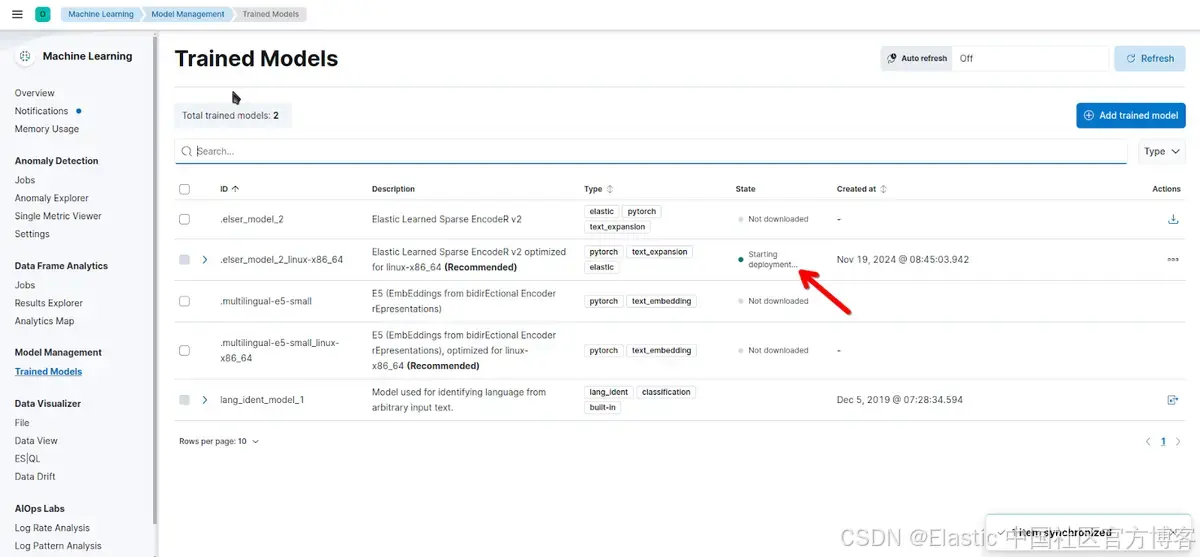The height and width of the screenshot is (557, 1200).
Task: Open Anomaly Detection Jobs
Action: point(25,180)
